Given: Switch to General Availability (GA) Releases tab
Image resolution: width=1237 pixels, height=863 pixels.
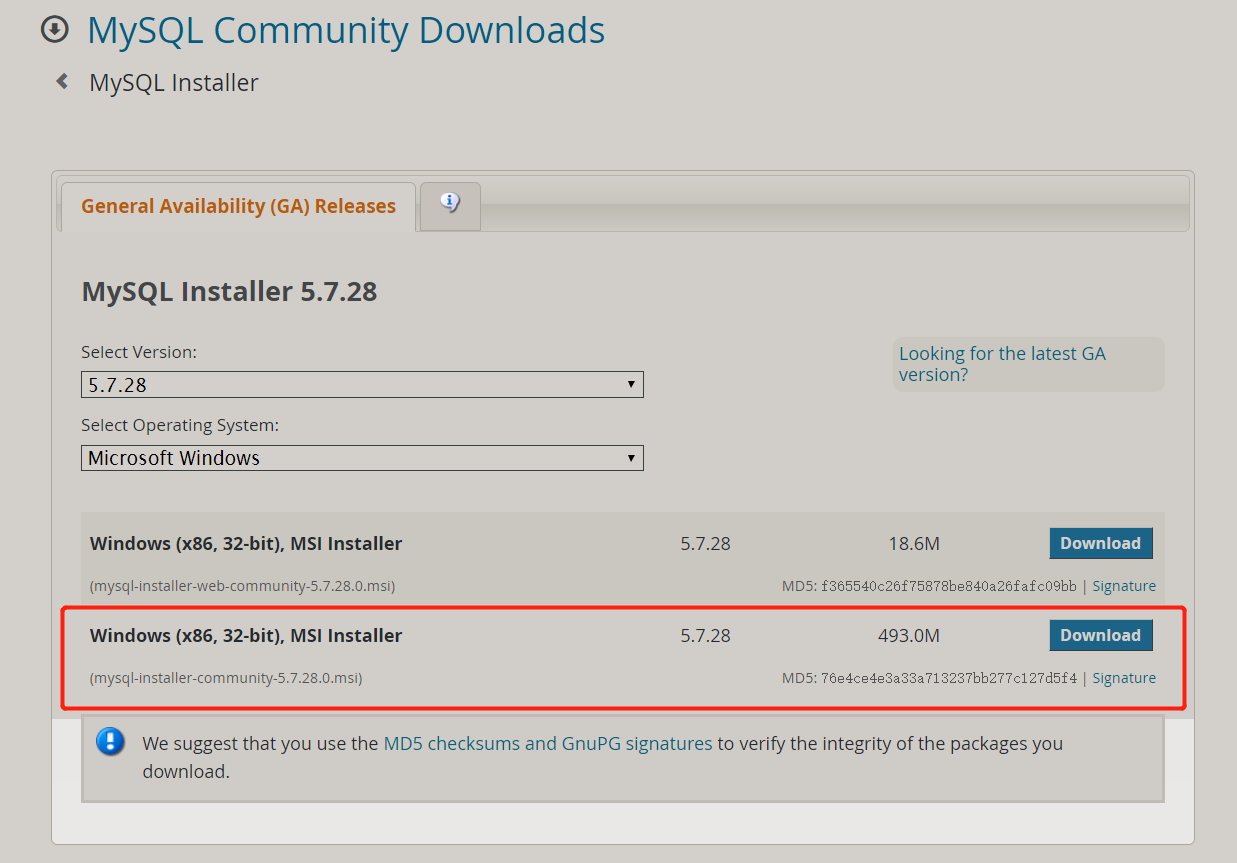Looking at the screenshot, I should pyautogui.click(x=238, y=207).
